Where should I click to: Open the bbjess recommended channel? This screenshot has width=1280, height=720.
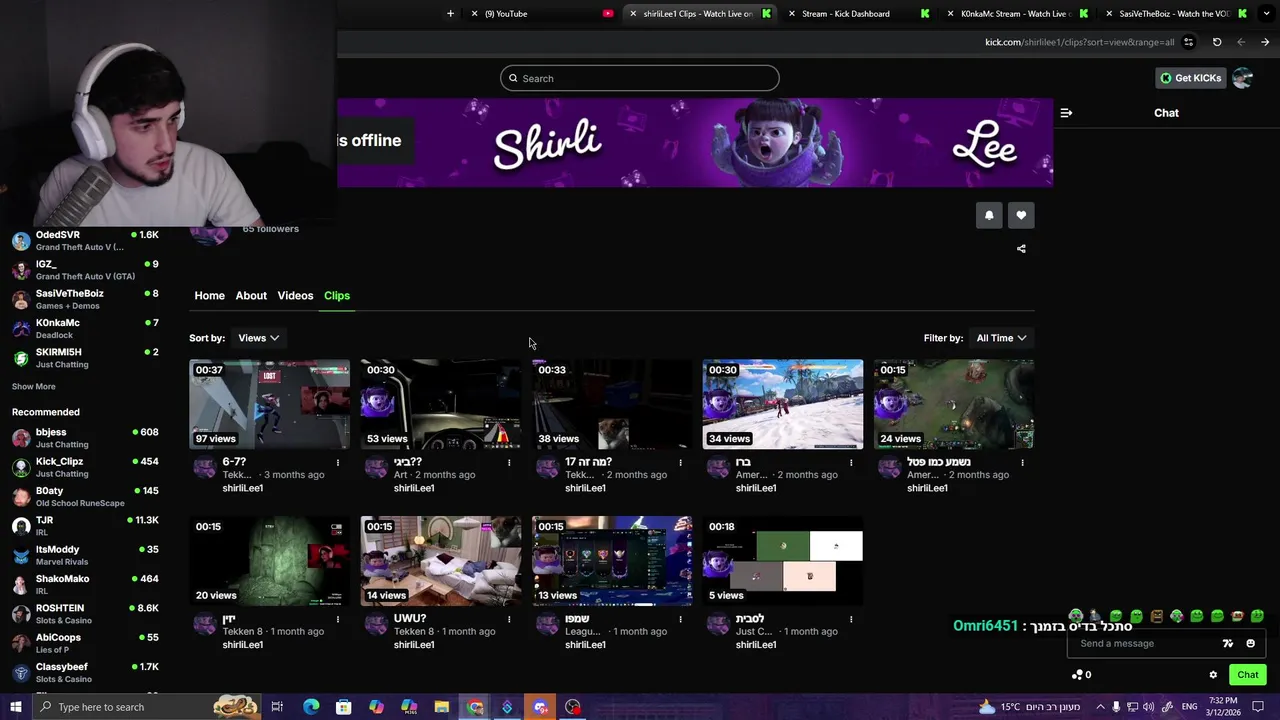85,438
